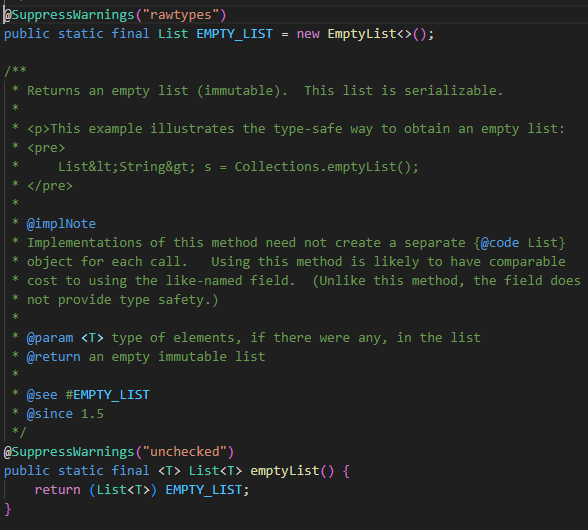The height and width of the screenshot is (530, 588).
Task: Click Collections.emptyList() in the comment example
Action: [x=322, y=167]
